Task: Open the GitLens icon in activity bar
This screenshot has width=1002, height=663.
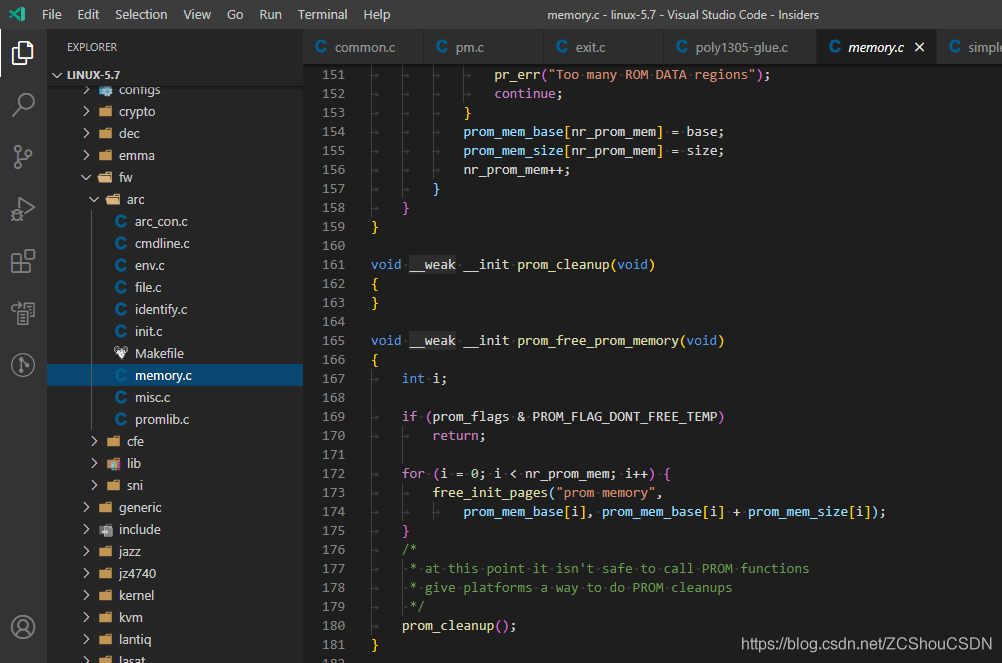Action: (x=23, y=365)
